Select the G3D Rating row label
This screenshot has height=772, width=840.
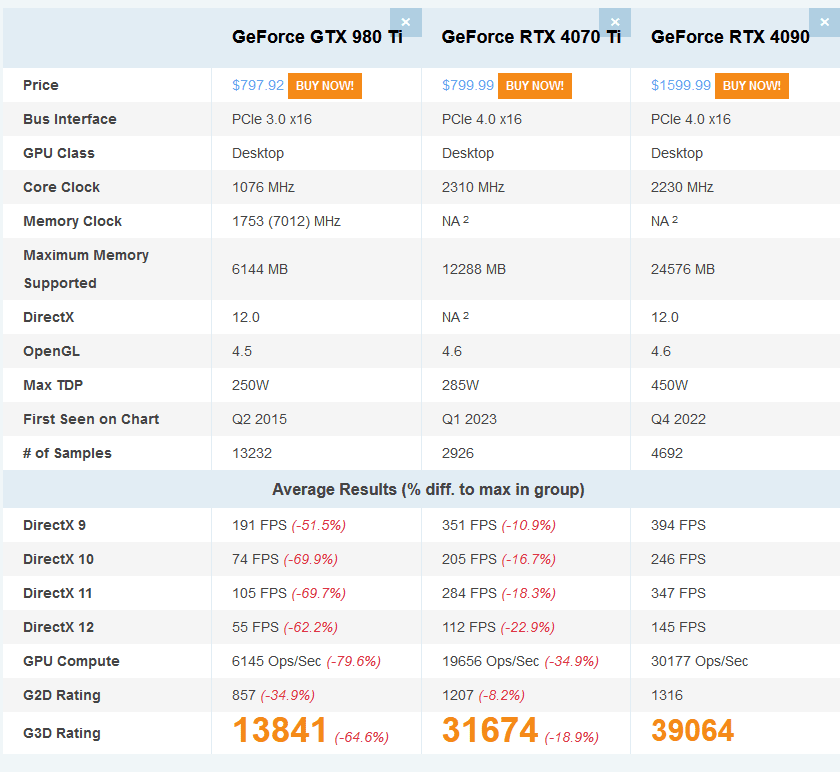(62, 733)
